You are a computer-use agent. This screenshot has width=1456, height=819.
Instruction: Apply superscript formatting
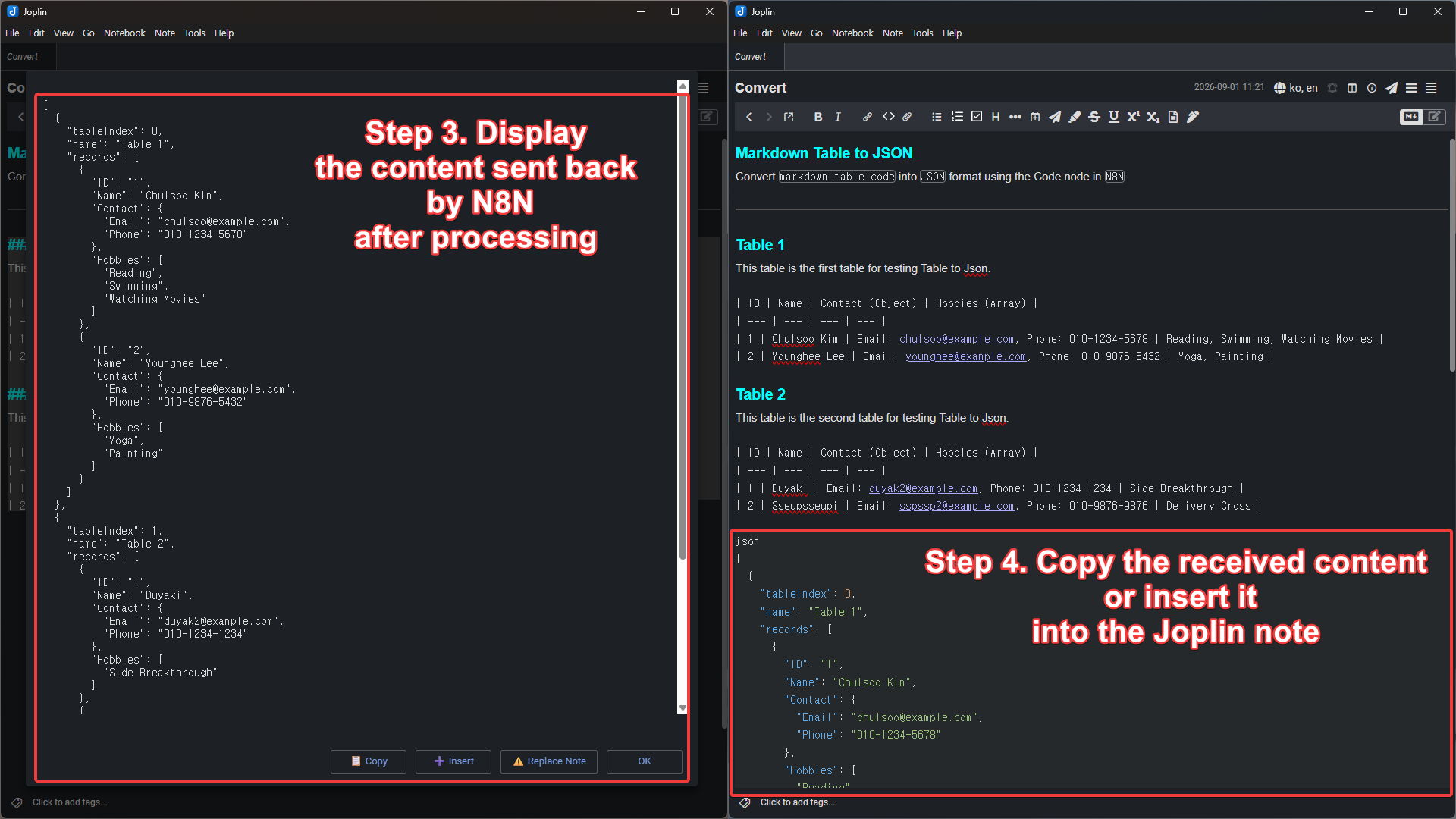[x=1134, y=117]
